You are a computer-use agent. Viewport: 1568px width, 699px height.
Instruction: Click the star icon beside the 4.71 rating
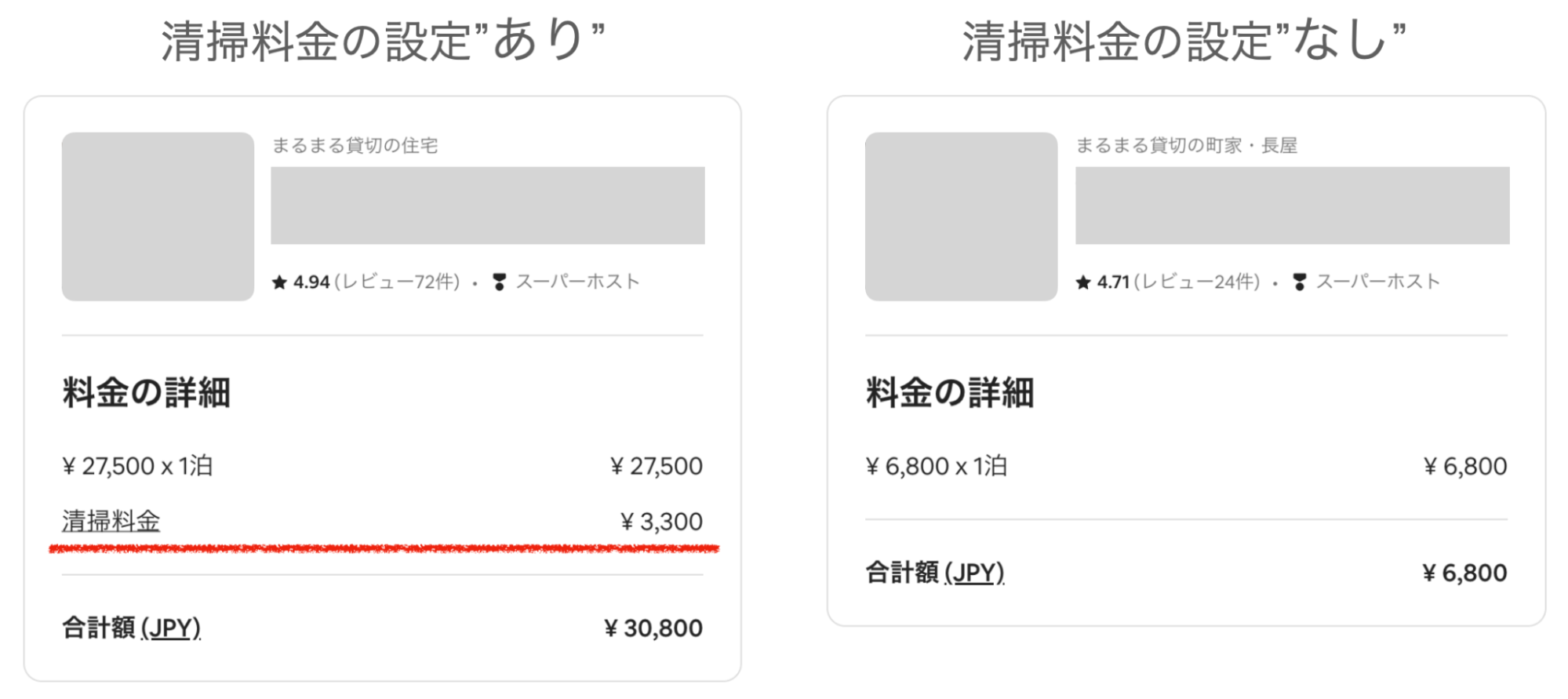1083,282
